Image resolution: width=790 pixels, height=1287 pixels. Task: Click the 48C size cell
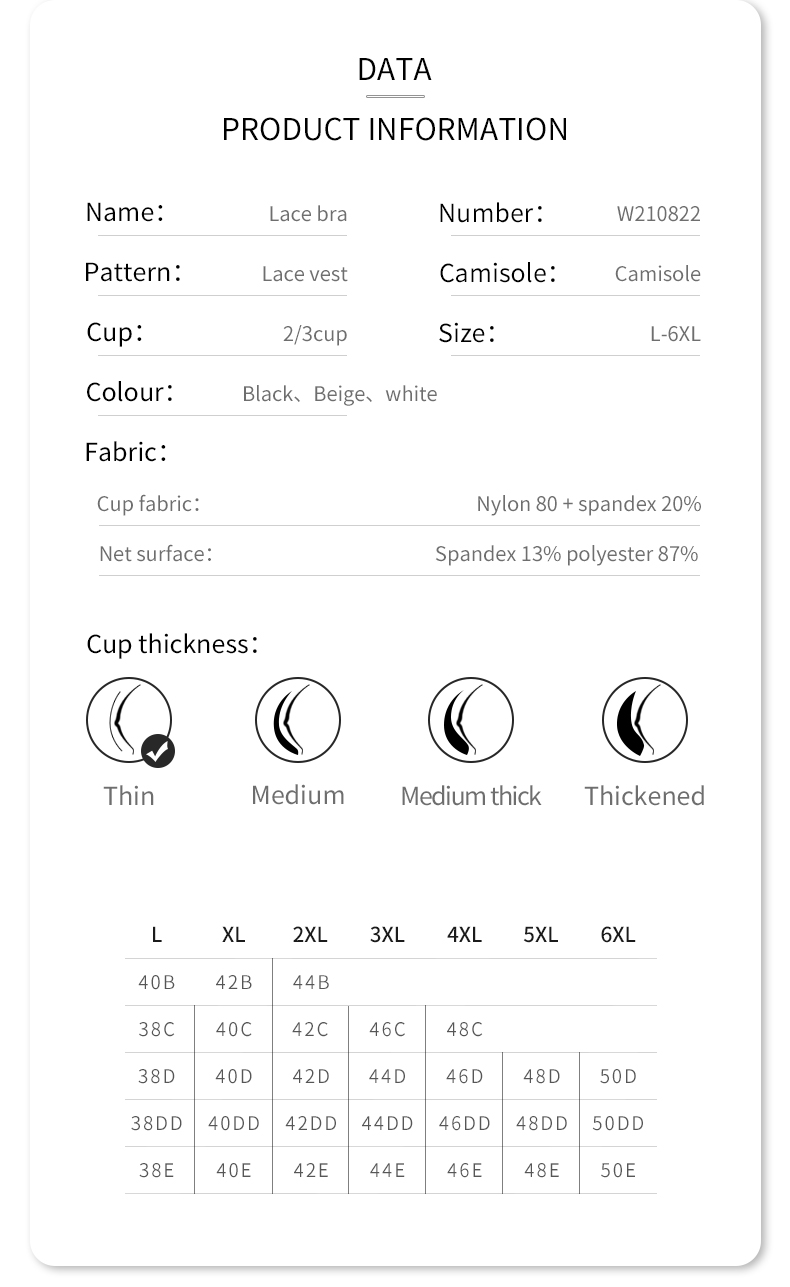(464, 1029)
